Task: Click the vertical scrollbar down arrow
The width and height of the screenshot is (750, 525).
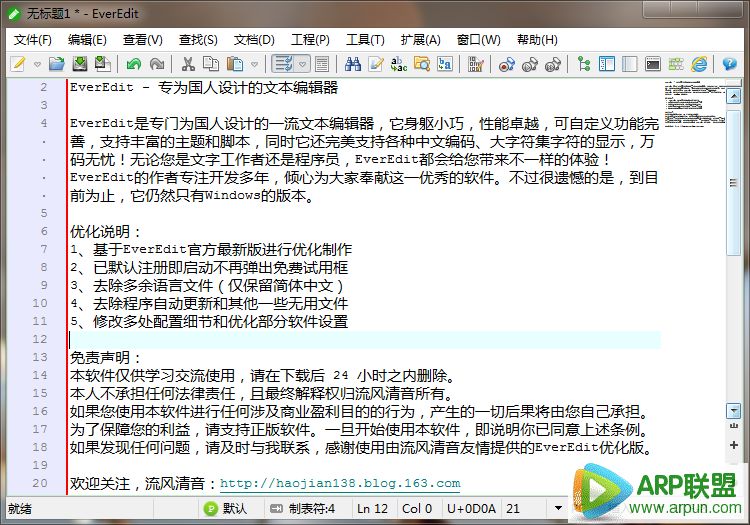Action: [733, 411]
